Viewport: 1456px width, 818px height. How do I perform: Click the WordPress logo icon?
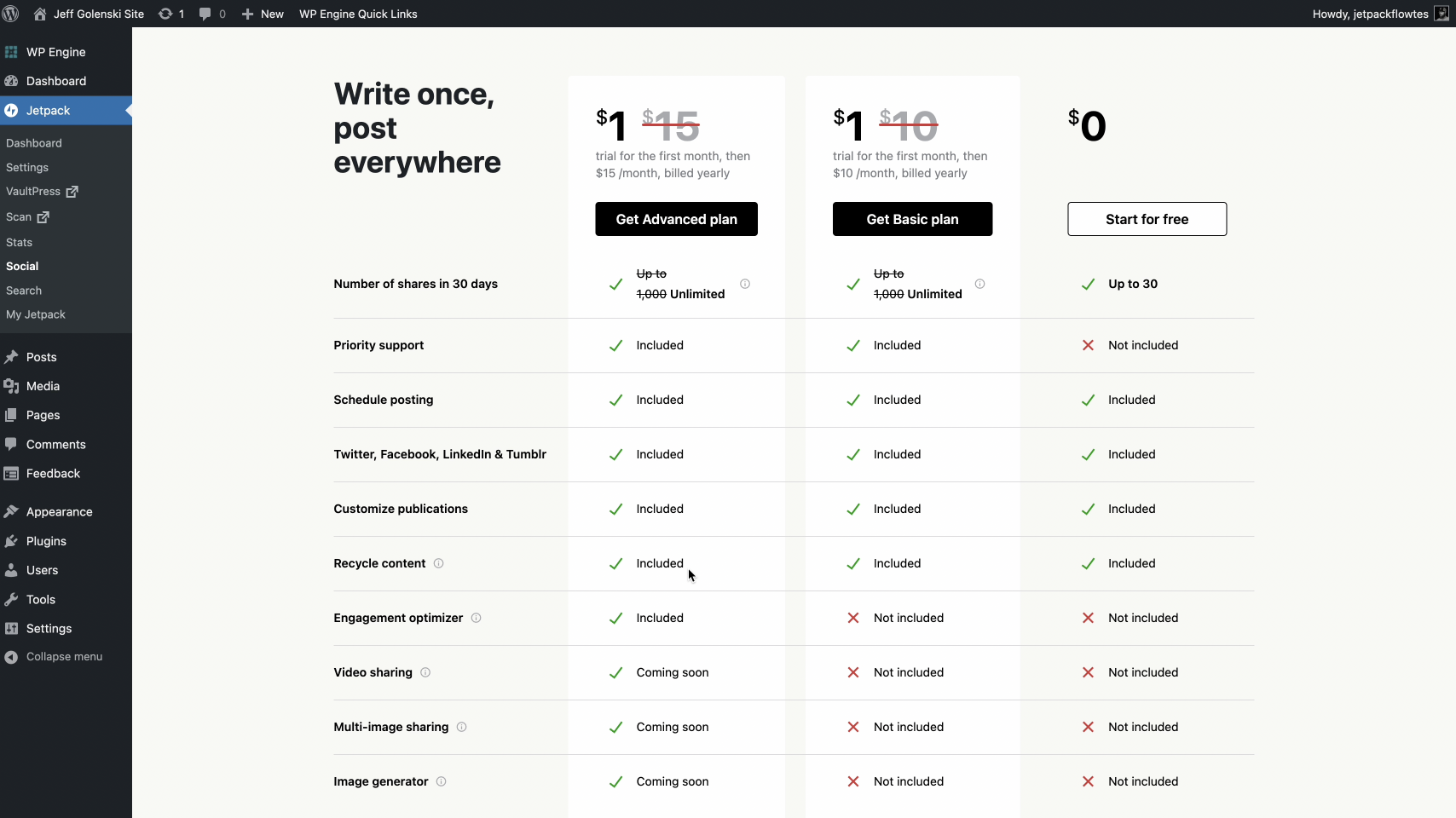[11, 14]
